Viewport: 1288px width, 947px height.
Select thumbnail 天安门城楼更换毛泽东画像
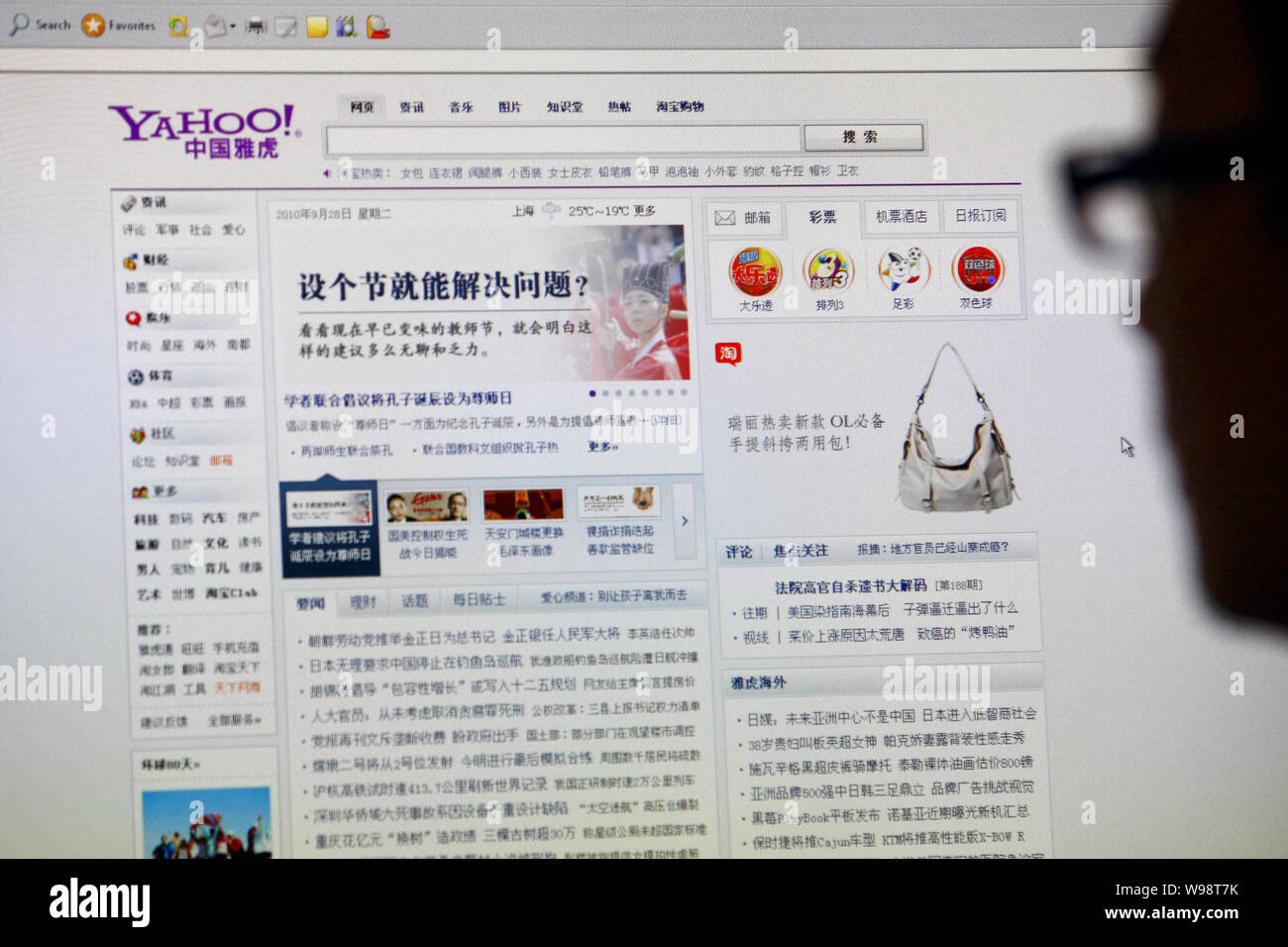tap(523, 524)
